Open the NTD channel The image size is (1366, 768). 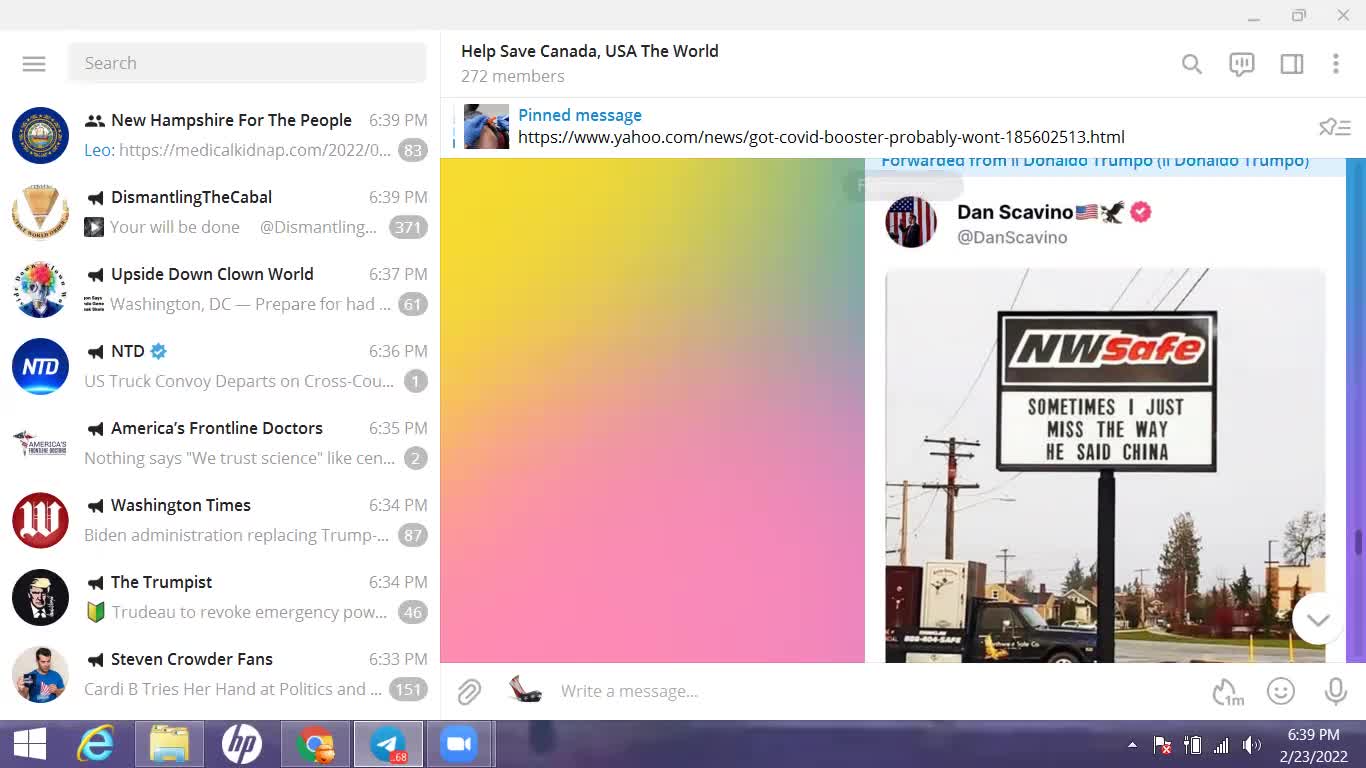tap(220, 366)
